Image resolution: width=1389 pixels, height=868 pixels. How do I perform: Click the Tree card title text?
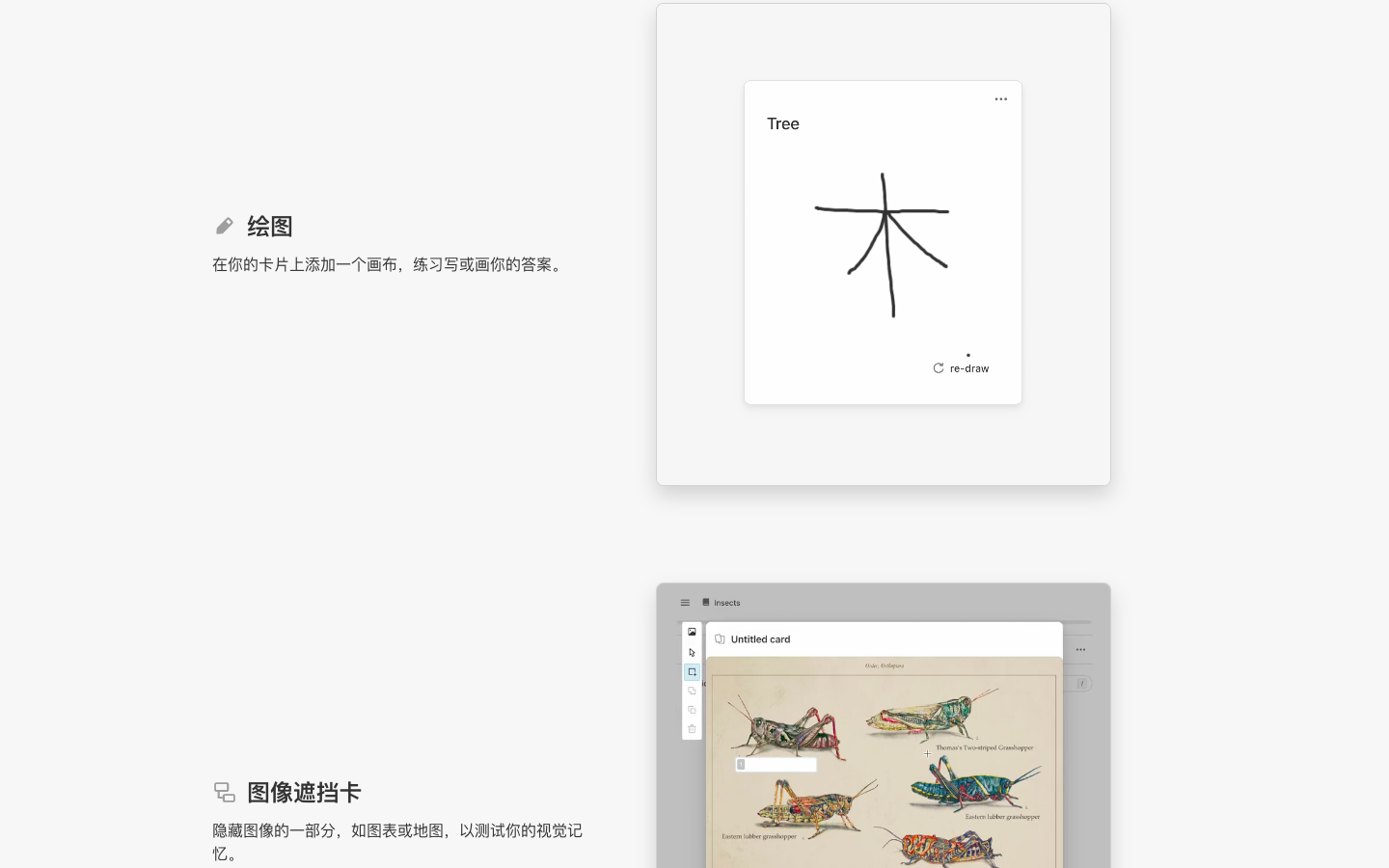pos(783,123)
